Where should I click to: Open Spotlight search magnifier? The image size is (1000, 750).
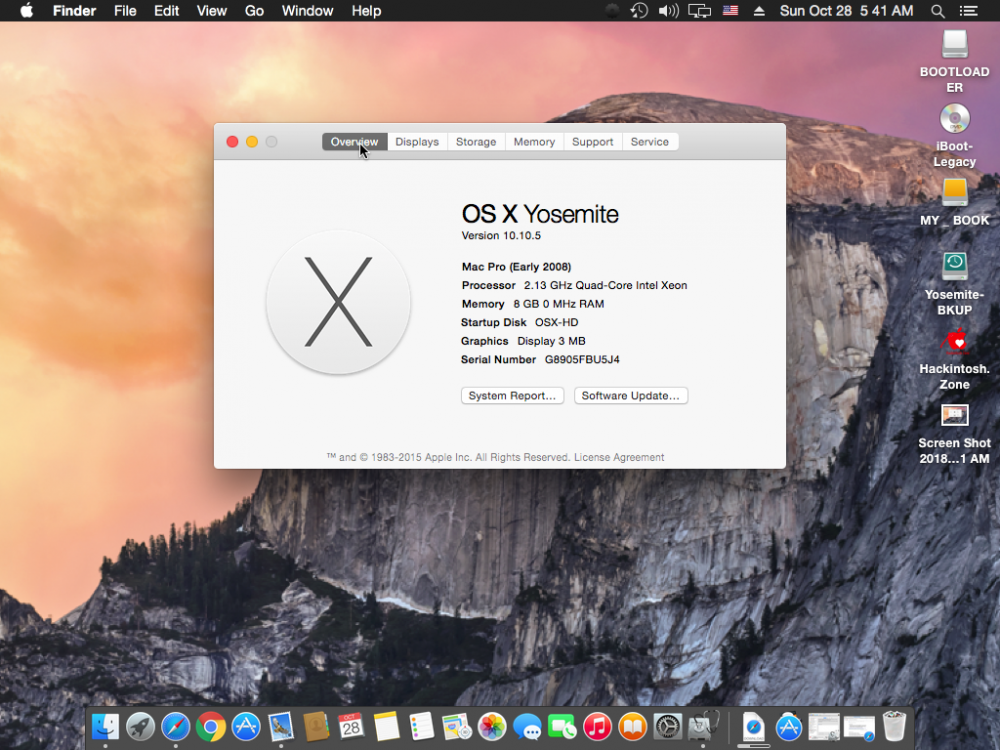coord(938,11)
